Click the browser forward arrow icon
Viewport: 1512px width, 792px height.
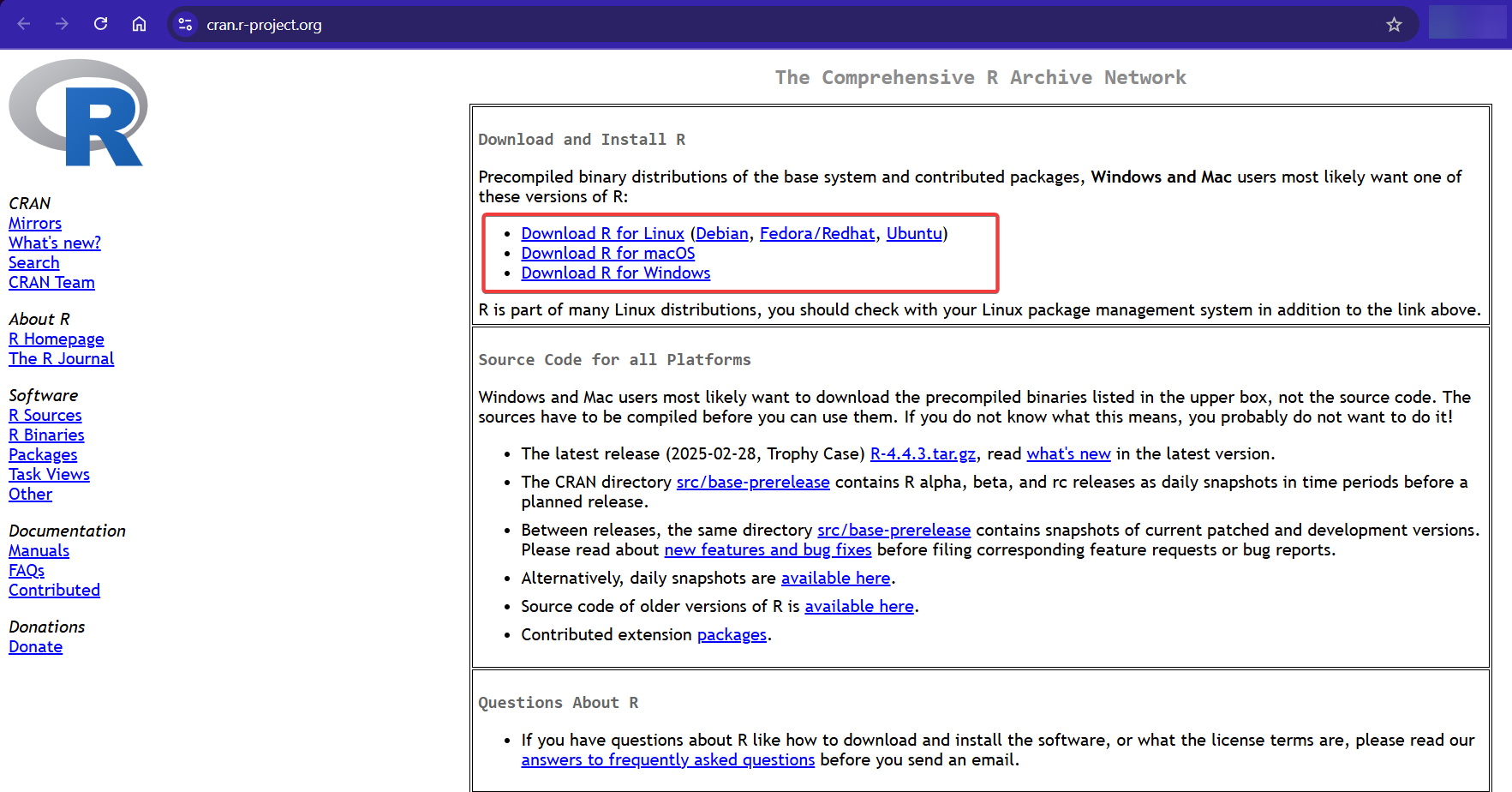62,24
